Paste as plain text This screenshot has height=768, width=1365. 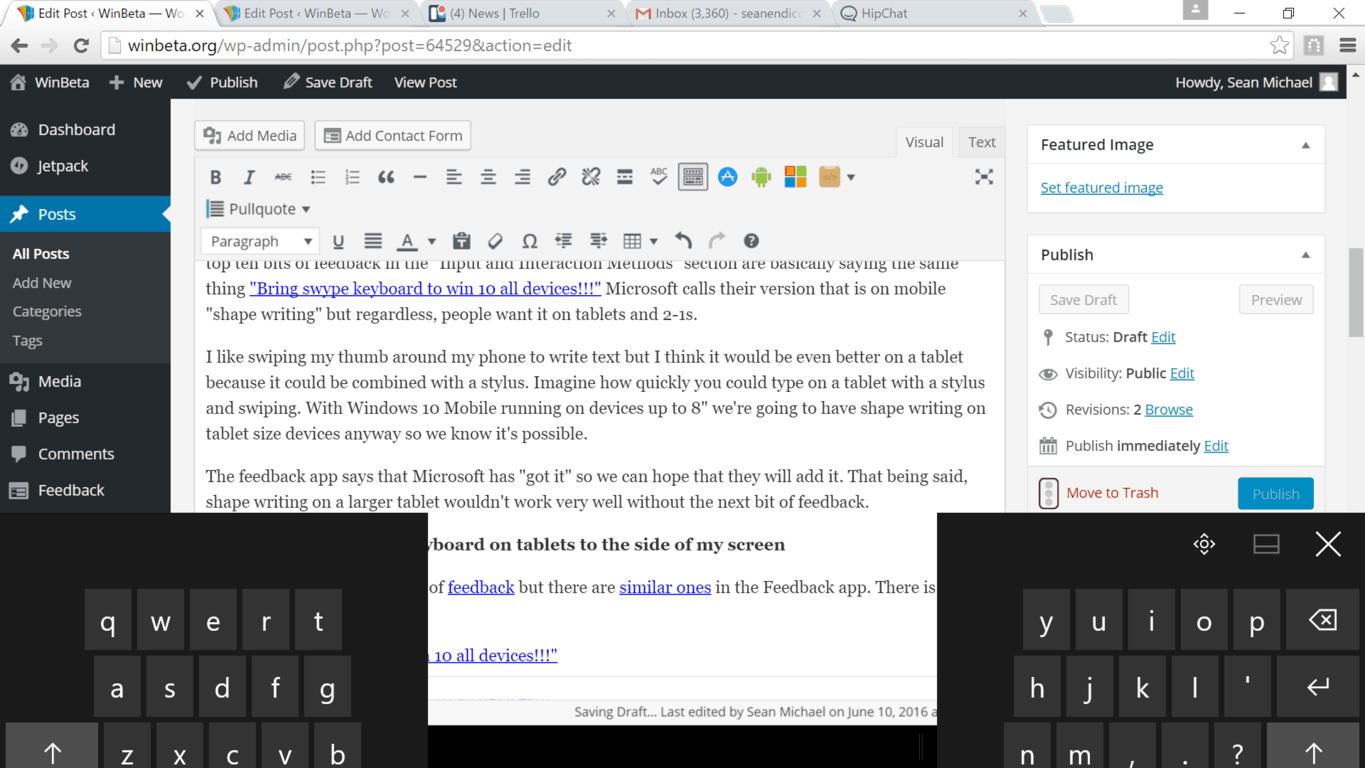(461, 241)
